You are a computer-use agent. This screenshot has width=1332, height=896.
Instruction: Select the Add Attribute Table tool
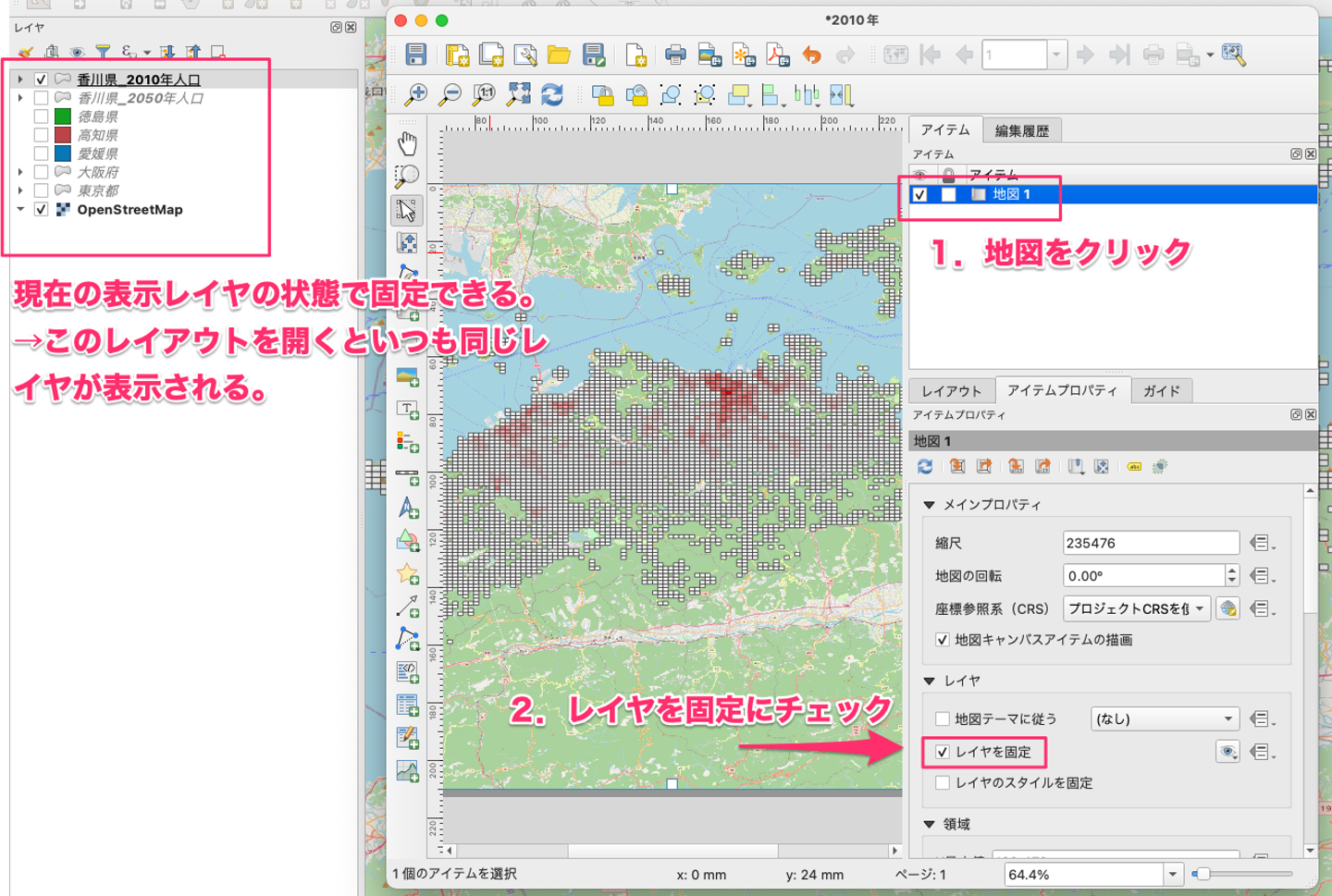[407, 705]
